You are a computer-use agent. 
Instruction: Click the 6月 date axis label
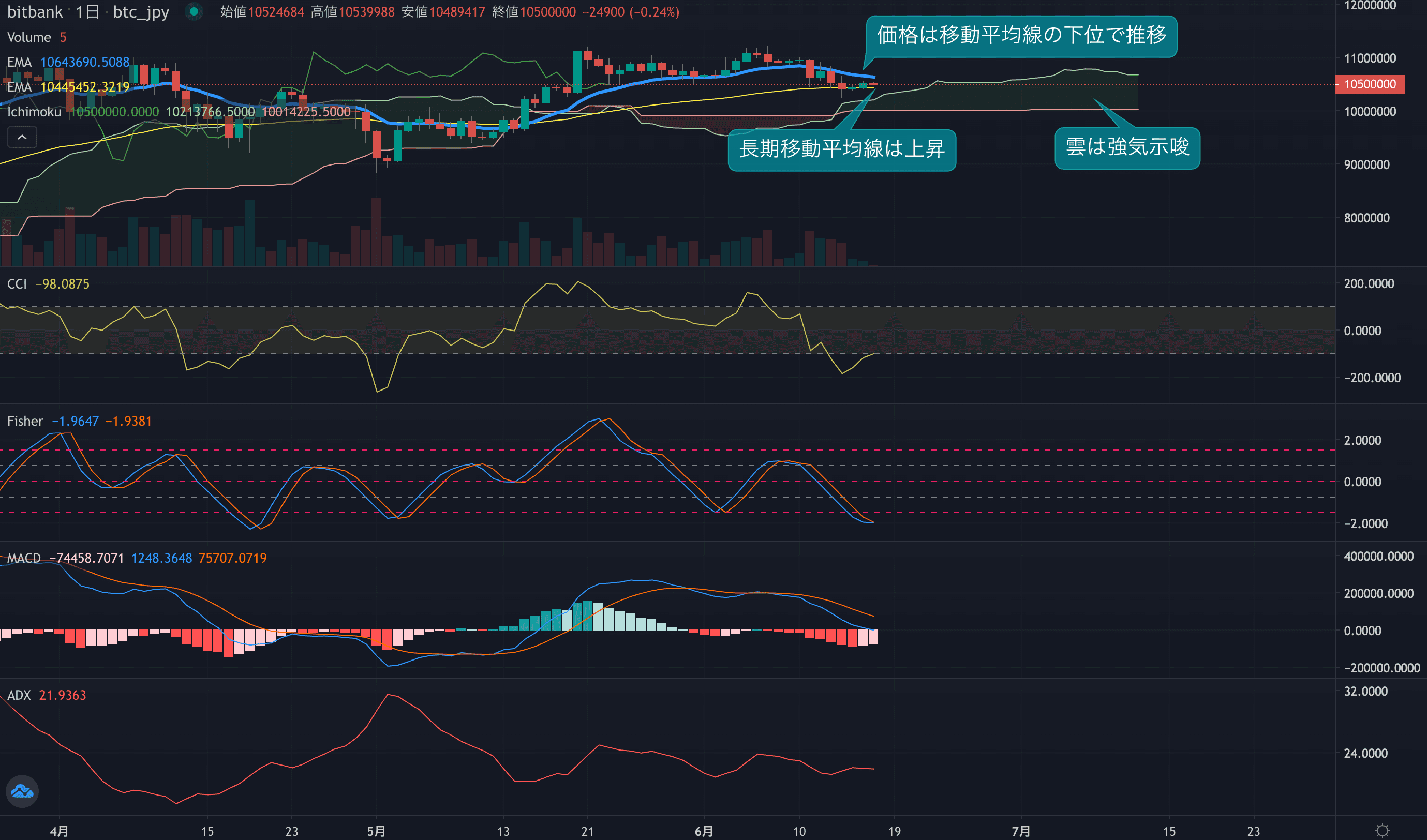coord(704,831)
